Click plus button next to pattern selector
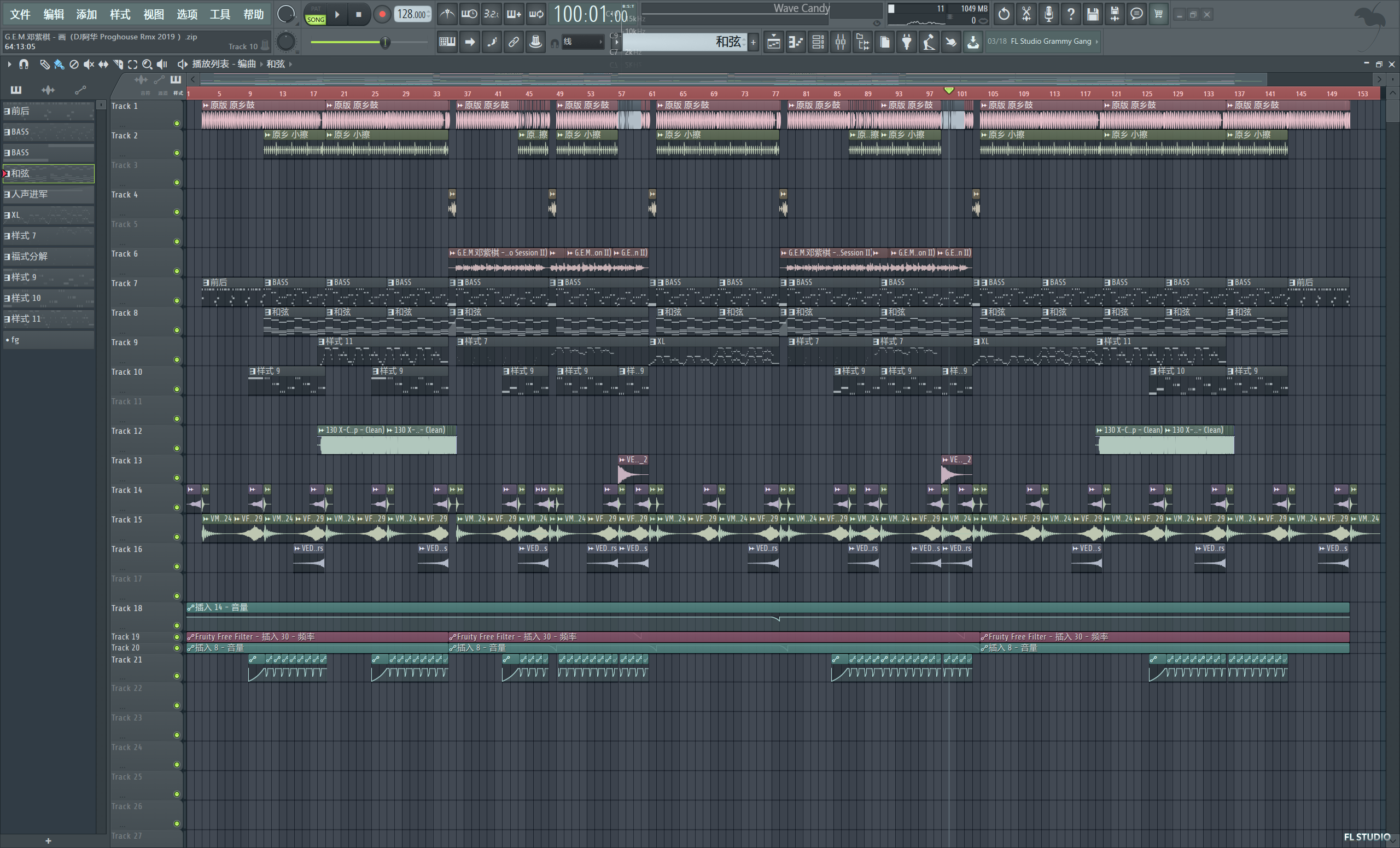This screenshot has height=848, width=1400. tap(754, 42)
